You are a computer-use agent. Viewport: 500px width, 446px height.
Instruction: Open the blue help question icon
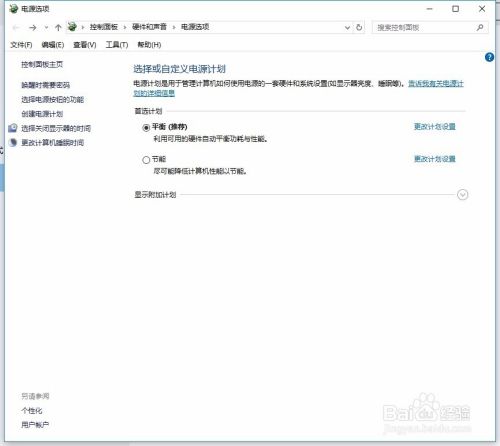489,57
